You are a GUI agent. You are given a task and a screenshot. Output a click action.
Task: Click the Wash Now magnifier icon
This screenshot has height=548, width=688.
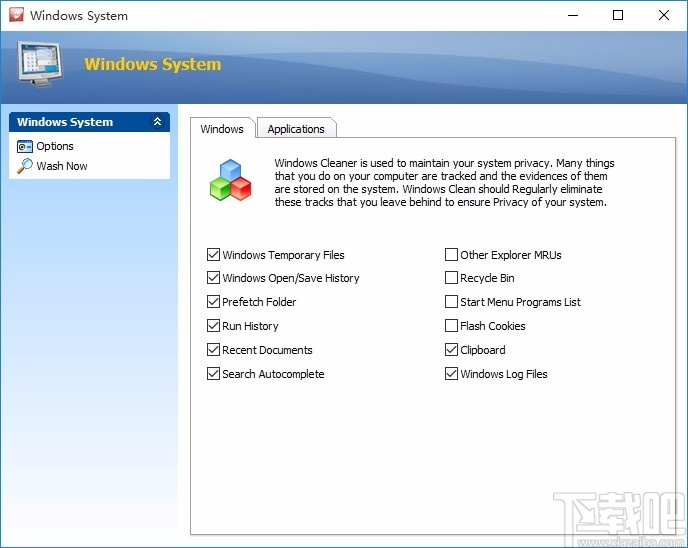click(x=25, y=166)
